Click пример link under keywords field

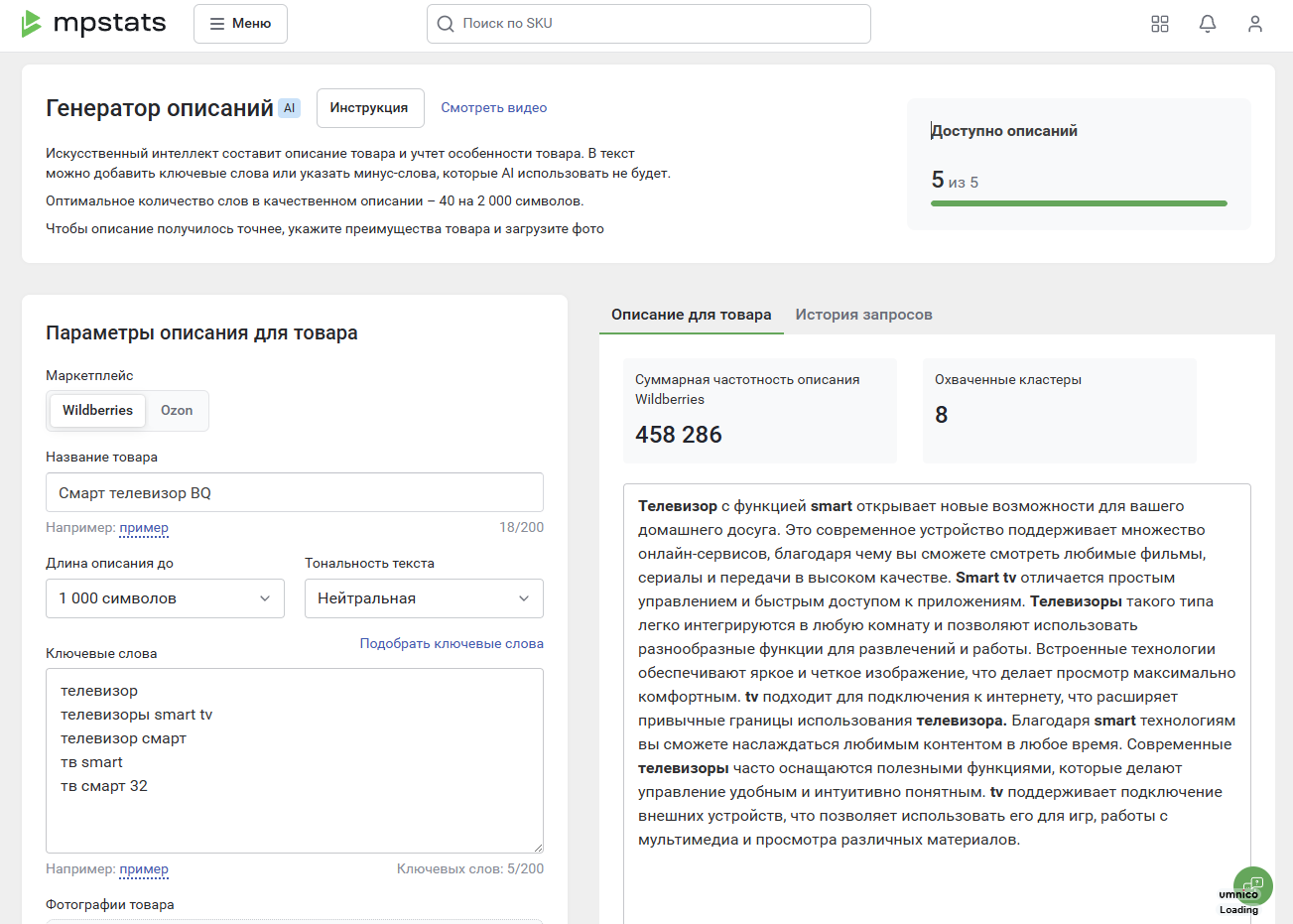(144, 869)
